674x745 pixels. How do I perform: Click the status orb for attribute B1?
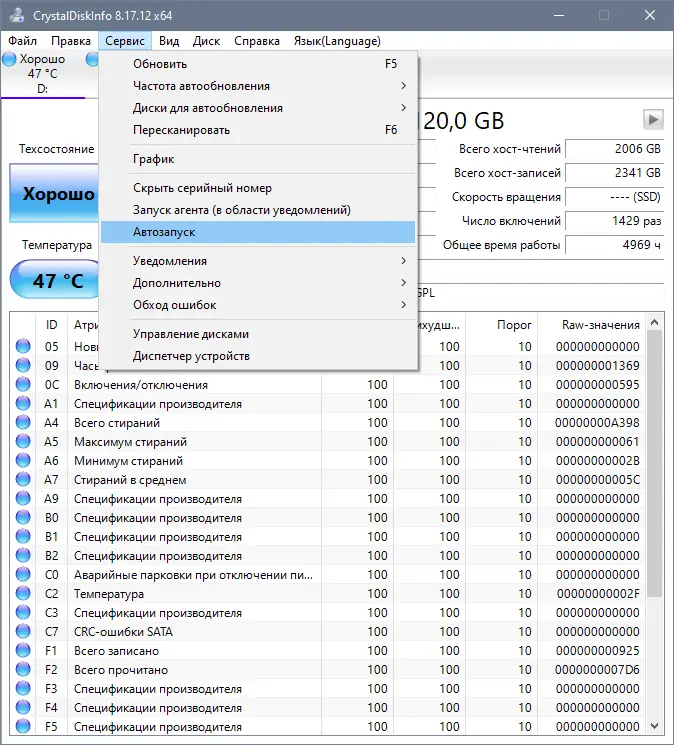(23, 536)
